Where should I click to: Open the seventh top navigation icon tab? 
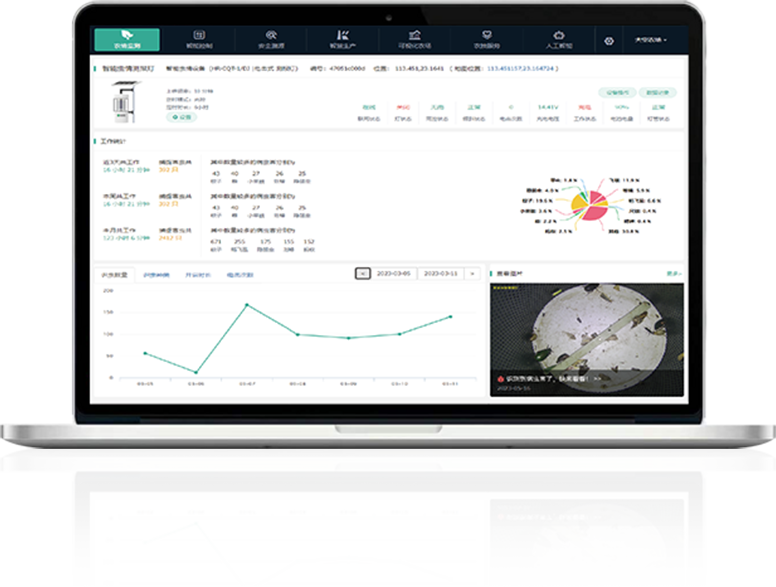[558, 40]
